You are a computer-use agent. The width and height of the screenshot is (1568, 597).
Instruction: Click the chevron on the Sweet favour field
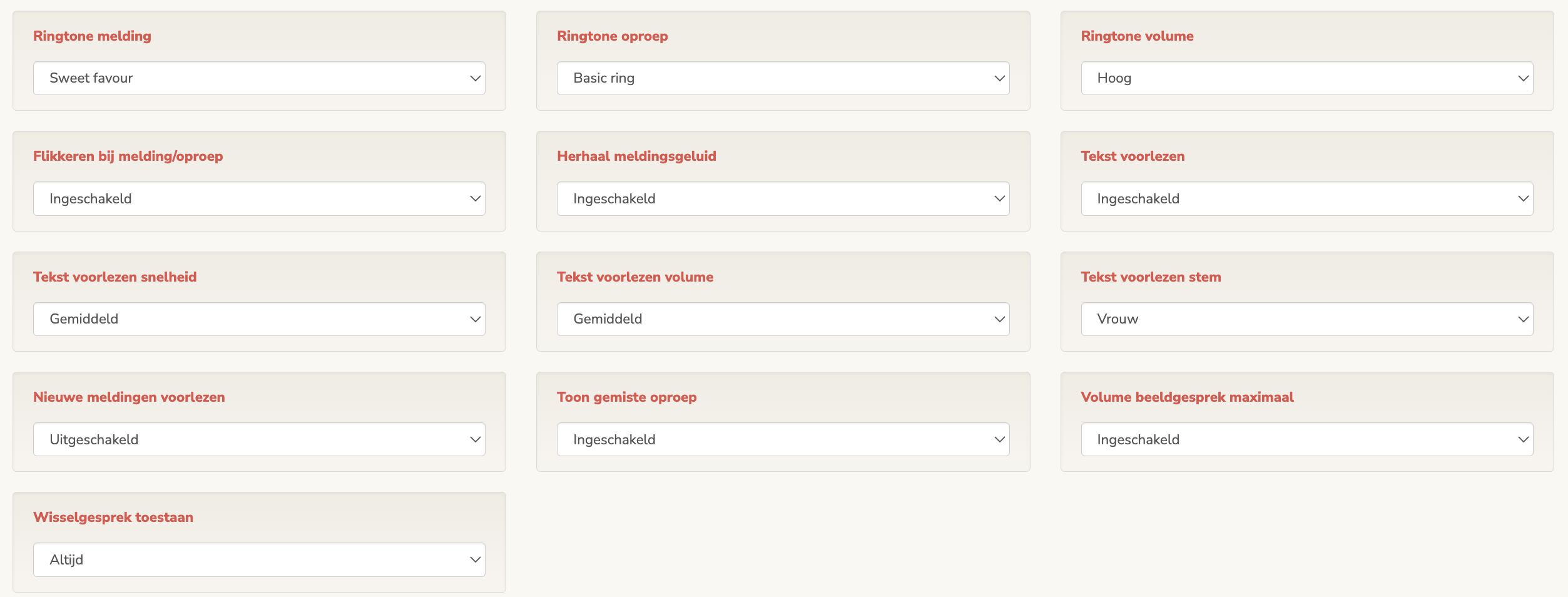pos(475,78)
